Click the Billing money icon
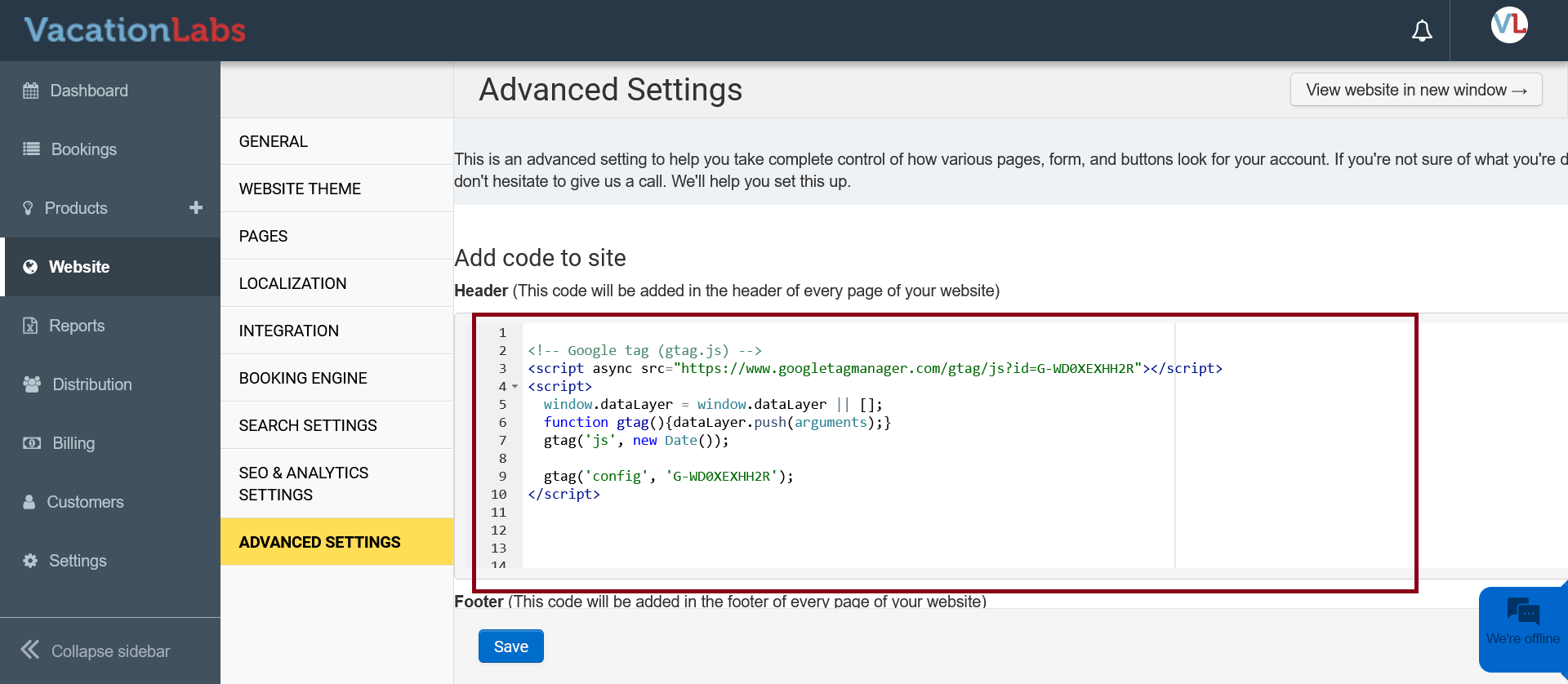 (x=32, y=443)
